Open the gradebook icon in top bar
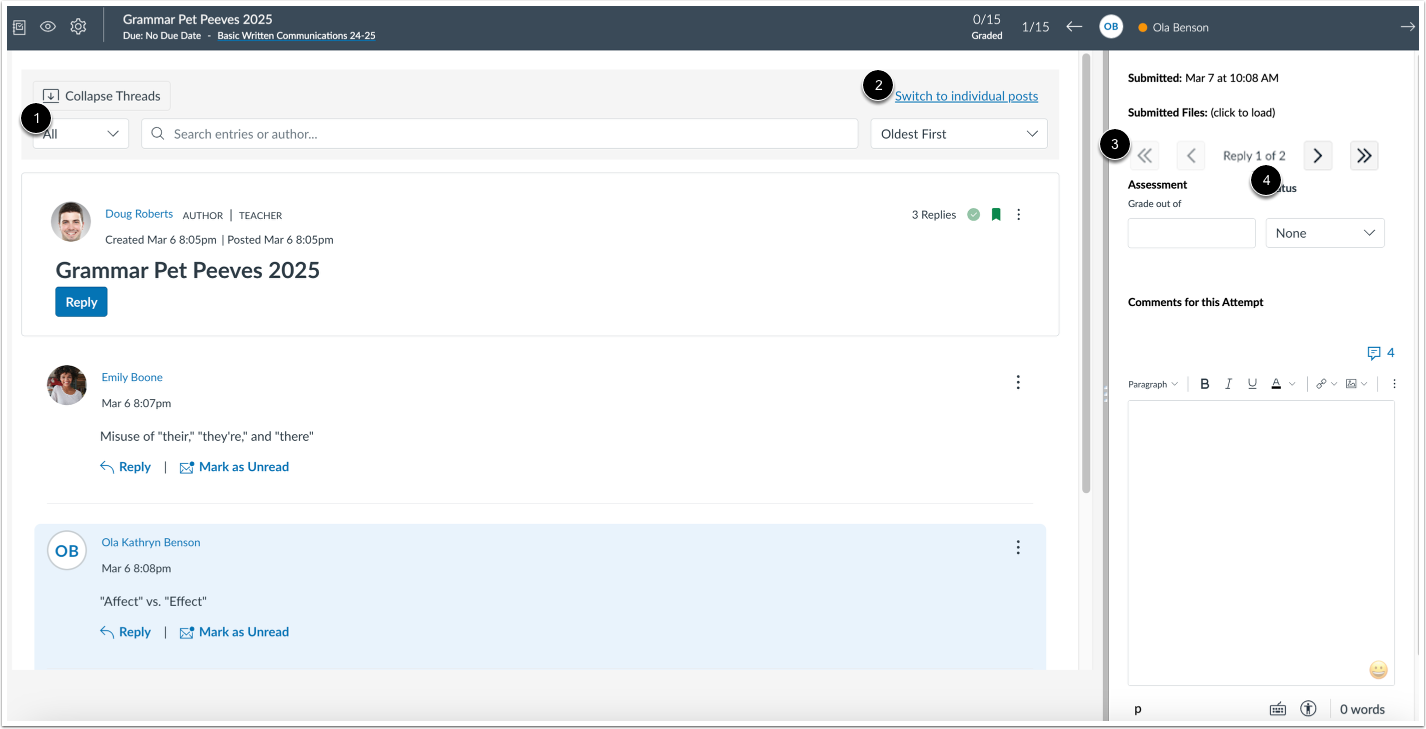 [19, 27]
